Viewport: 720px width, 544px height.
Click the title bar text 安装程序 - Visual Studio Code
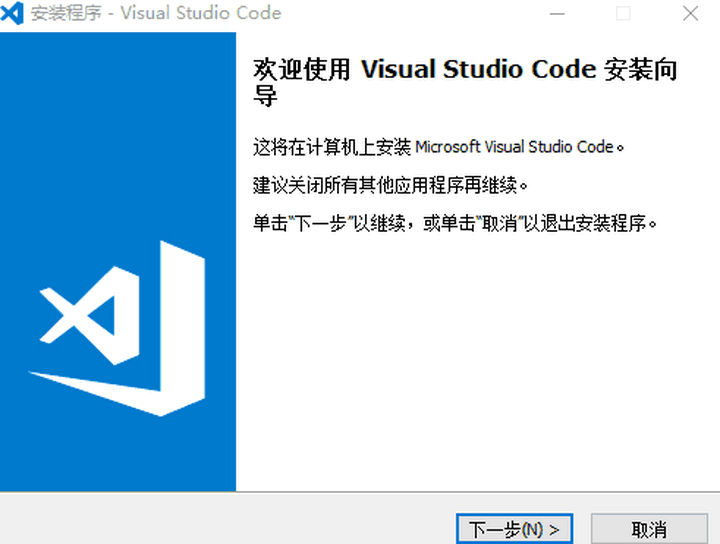tap(156, 13)
